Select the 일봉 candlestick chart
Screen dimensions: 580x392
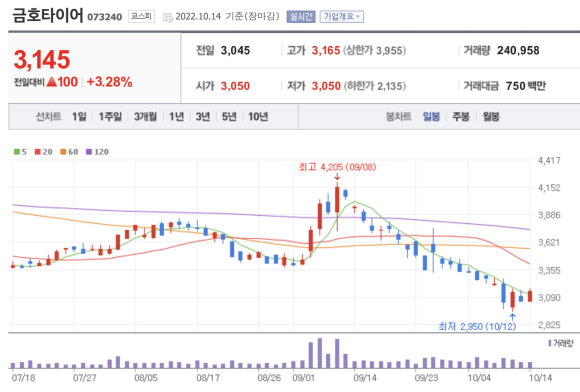431,117
